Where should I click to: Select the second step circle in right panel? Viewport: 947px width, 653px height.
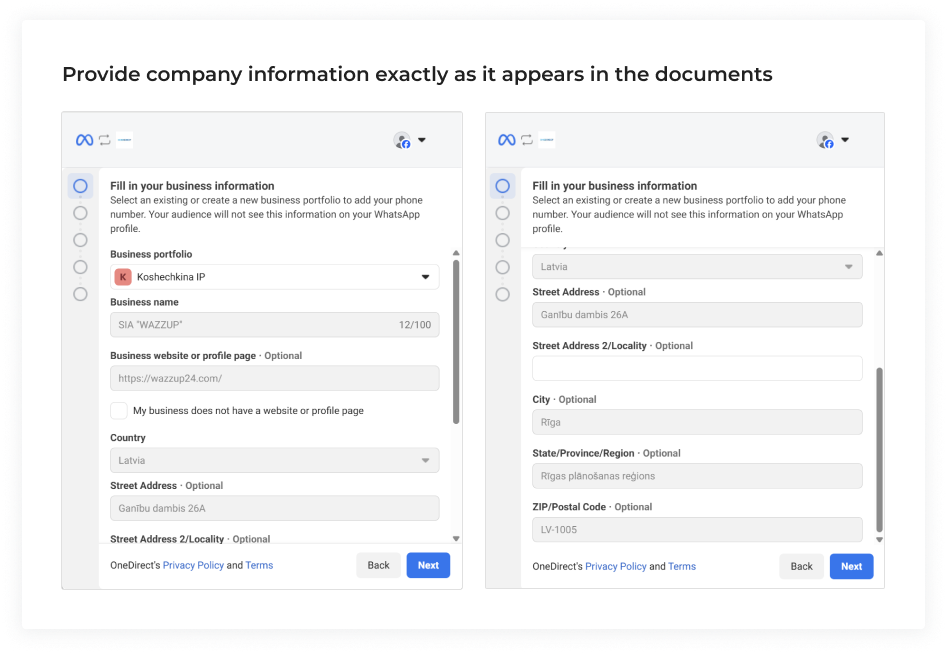(502, 213)
